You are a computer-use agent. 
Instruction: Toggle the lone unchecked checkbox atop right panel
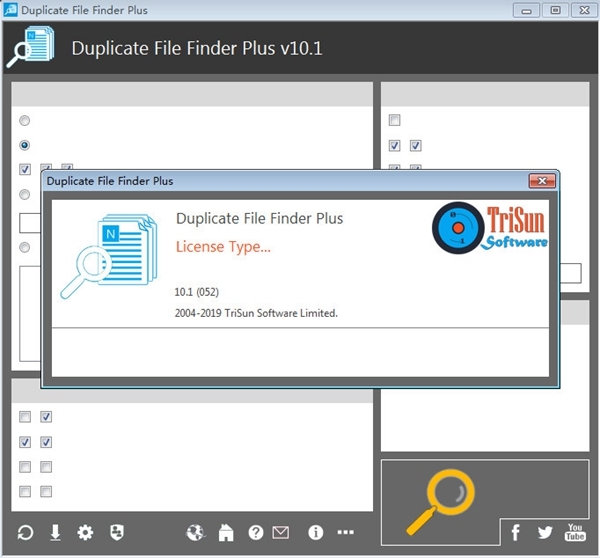tap(395, 120)
